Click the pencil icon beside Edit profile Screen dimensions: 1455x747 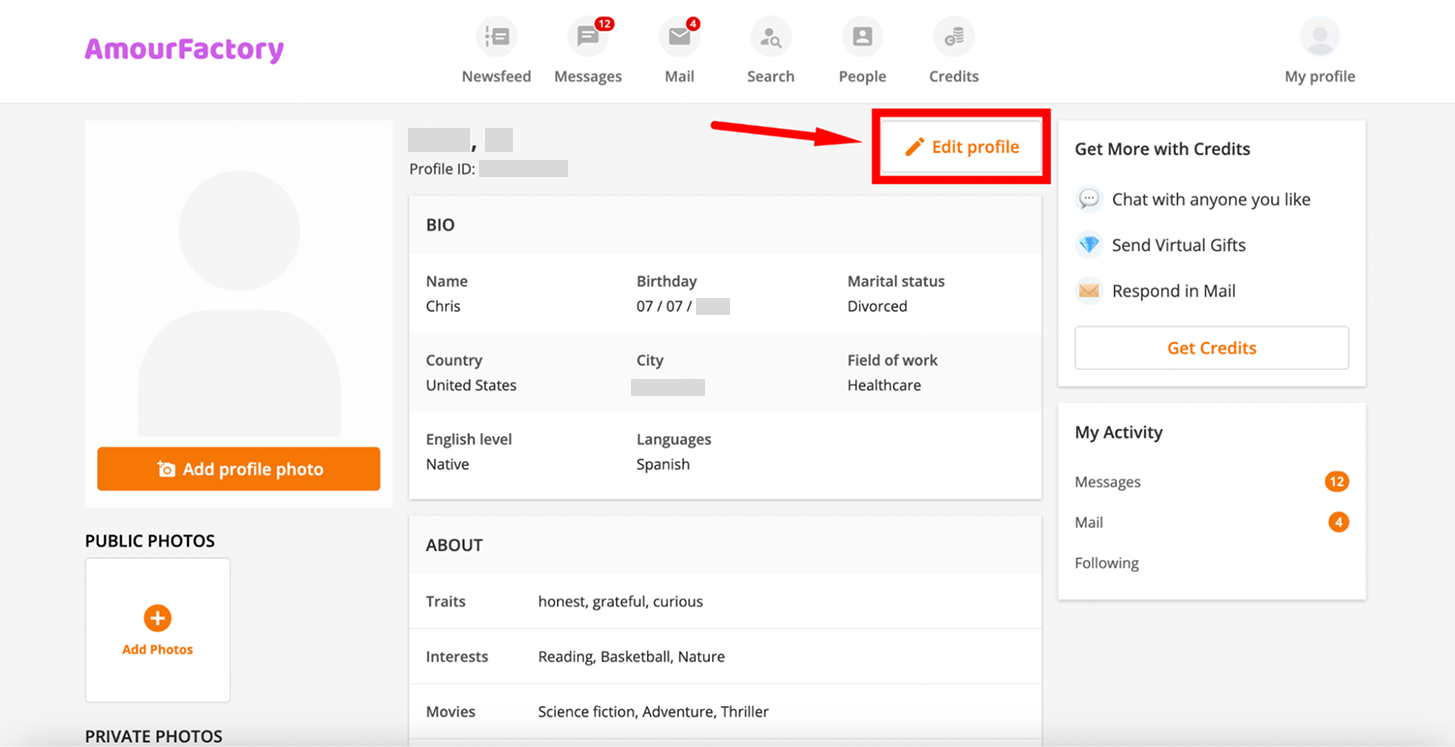pyautogui.click(x=914, y=148)
